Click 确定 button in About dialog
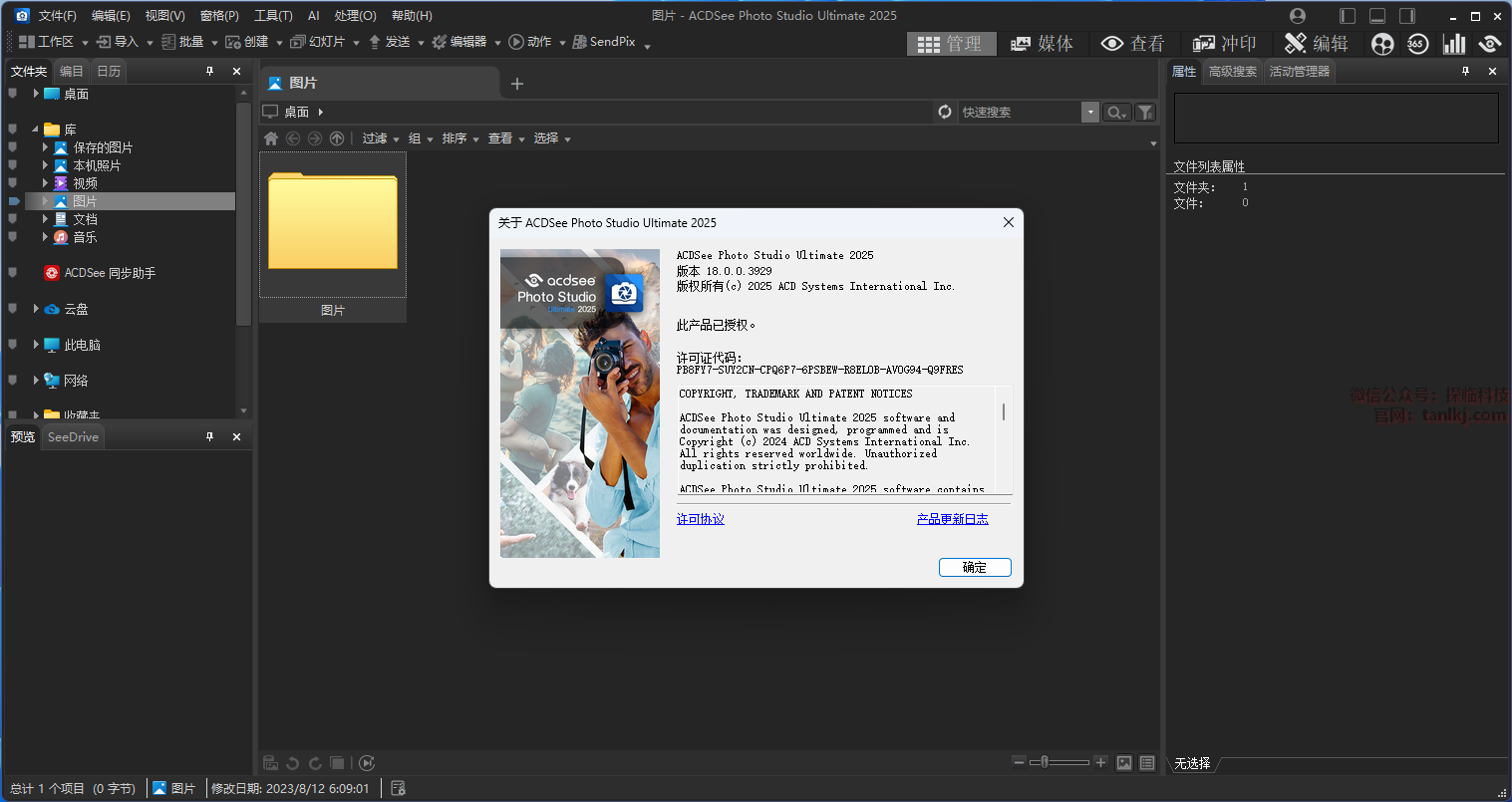The height and width of the screenshot is (802, 1512). 975,567
